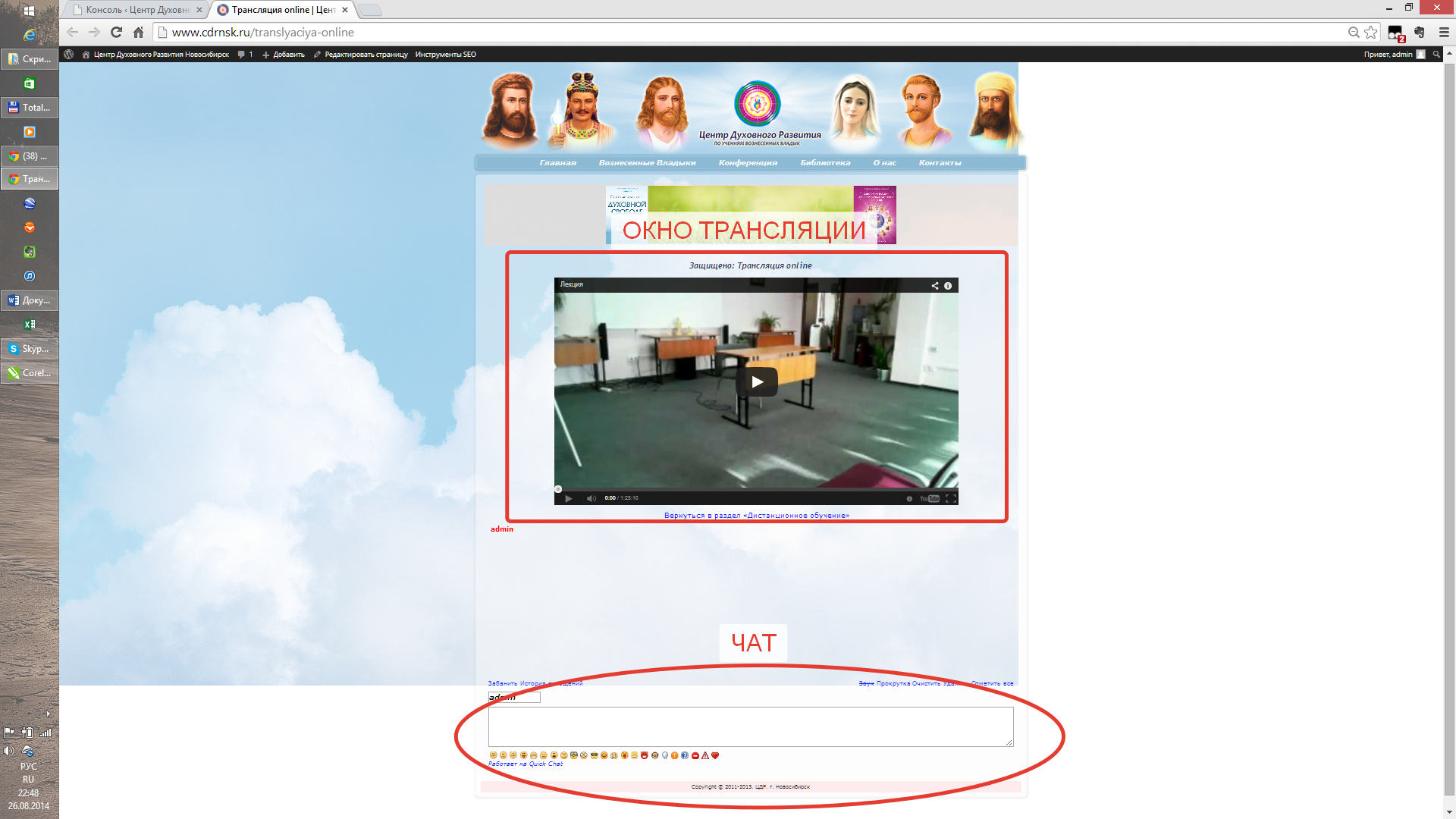
Task: Open the Библиотека menu item
Action: (825, 163)
